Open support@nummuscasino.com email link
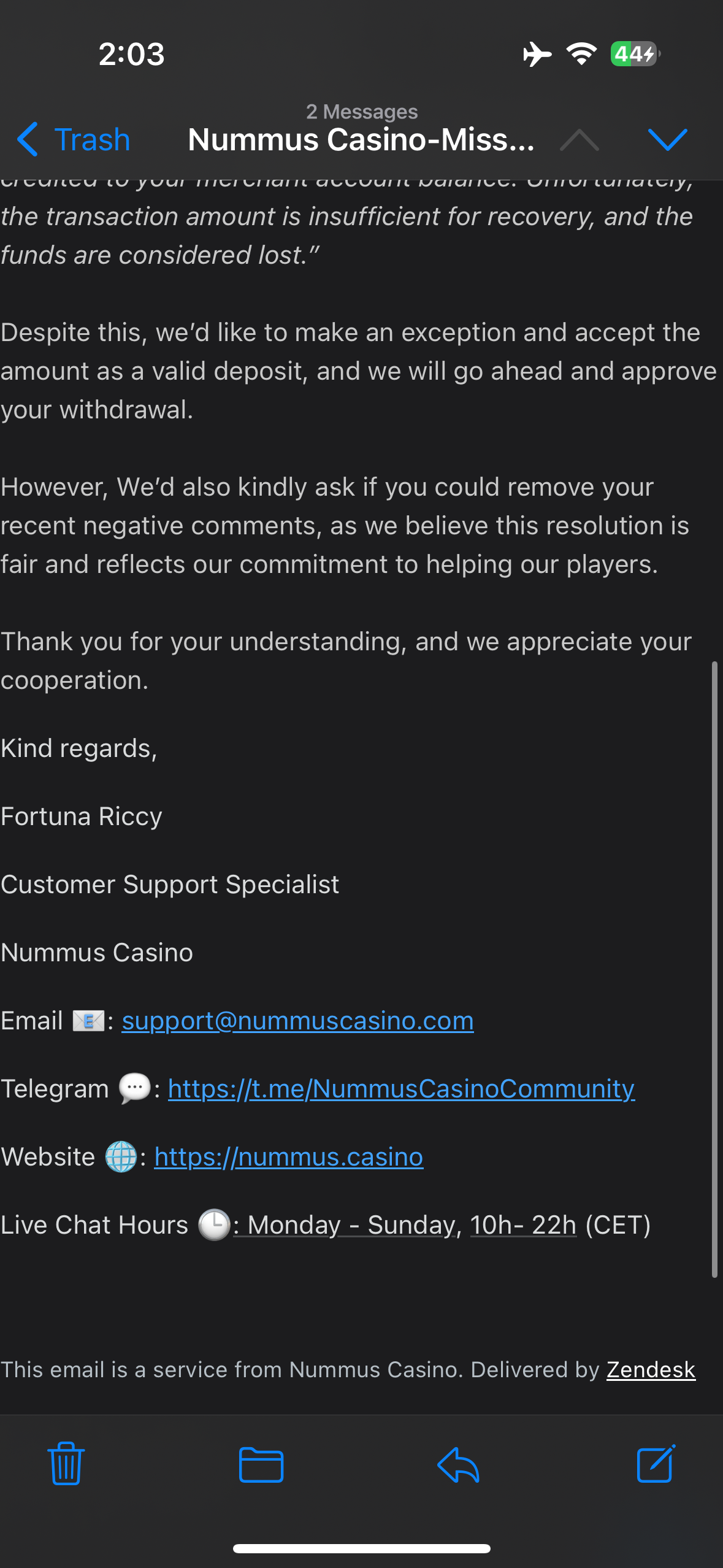 point(297,1021)
